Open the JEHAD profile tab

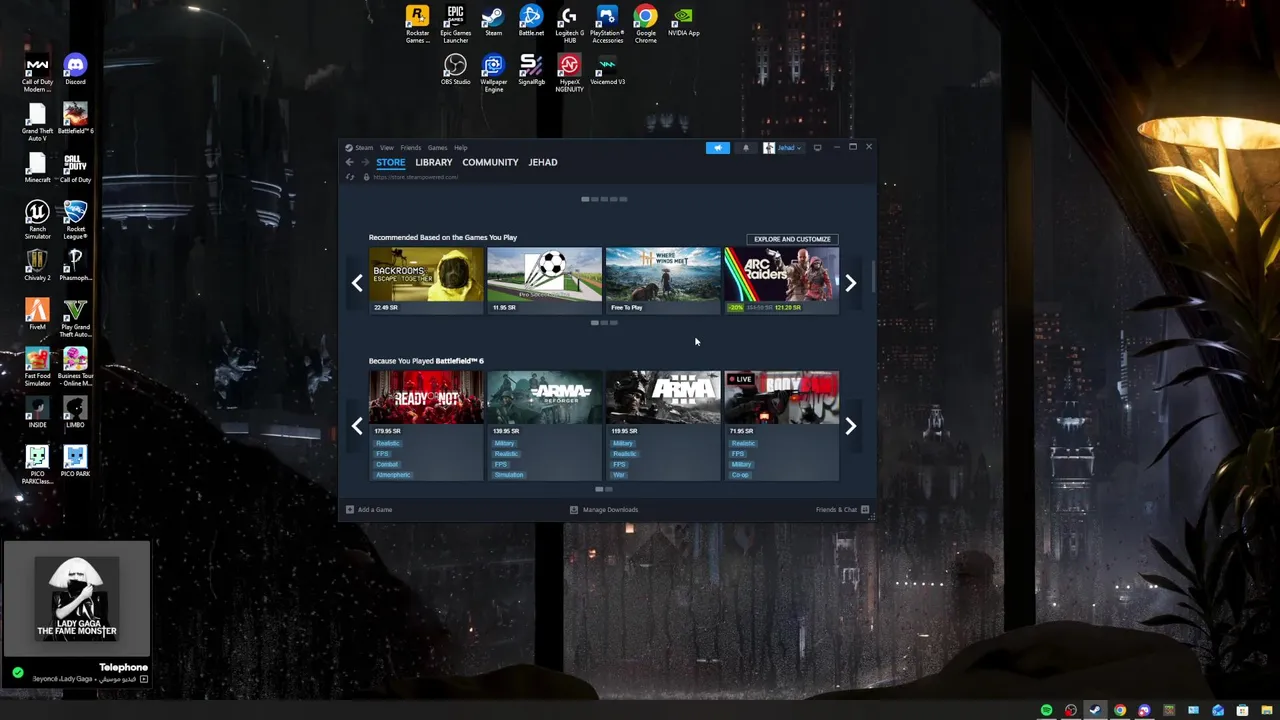pyautogui.click(x=543, y=162)
